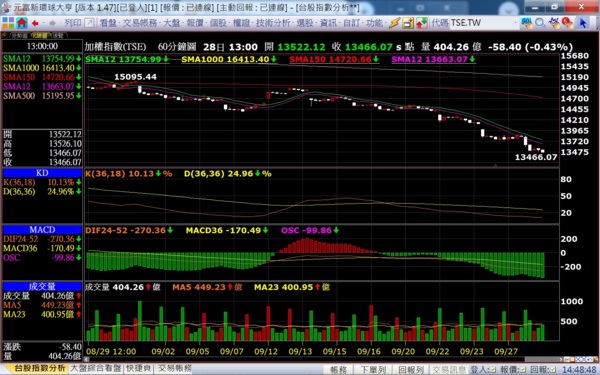
Task: Click the red home icon in toolbar
Action: click(22, 23)
